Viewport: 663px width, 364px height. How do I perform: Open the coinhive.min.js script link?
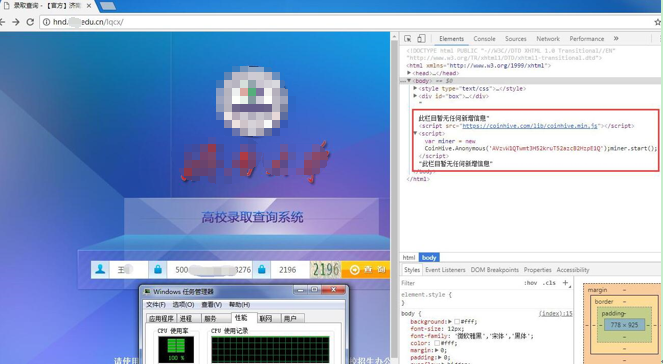530,126
